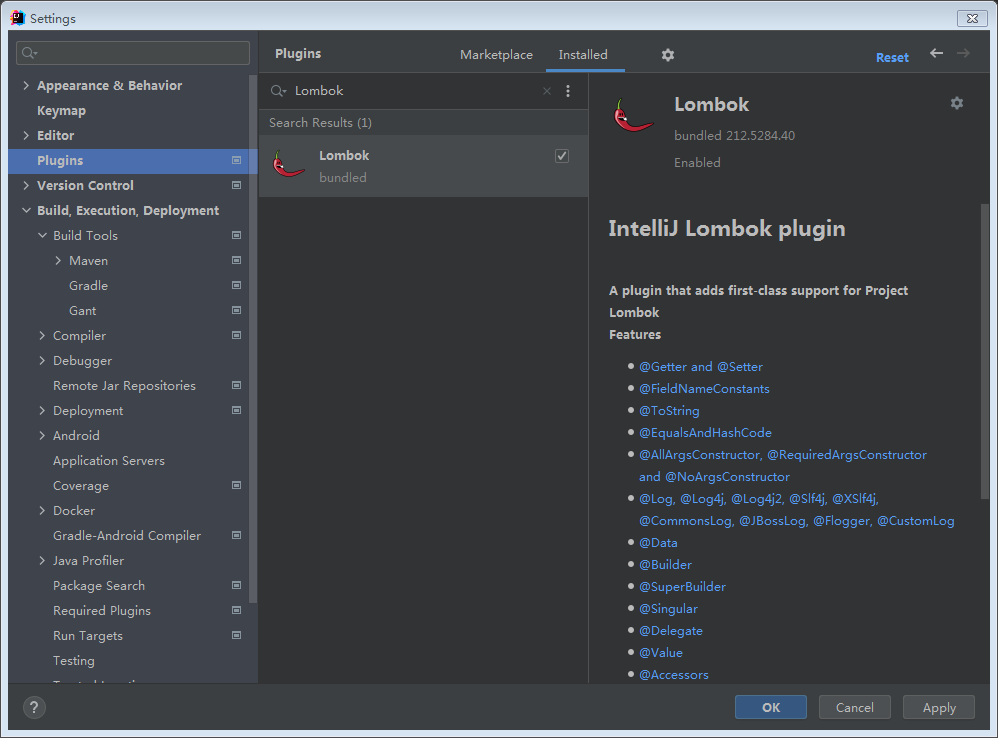Click the IntelliJ icon in title bar
998x738 pixels.
click(x=18, y=18)
